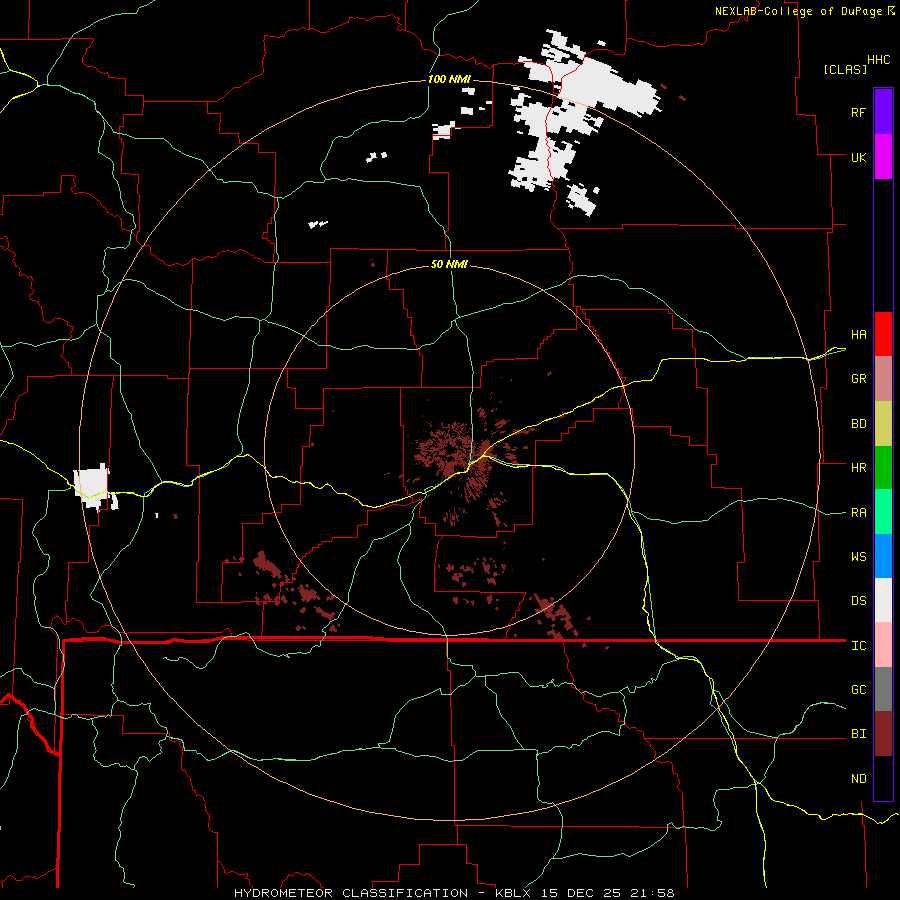
Task: Click the WS legend label
Action: 858,557
